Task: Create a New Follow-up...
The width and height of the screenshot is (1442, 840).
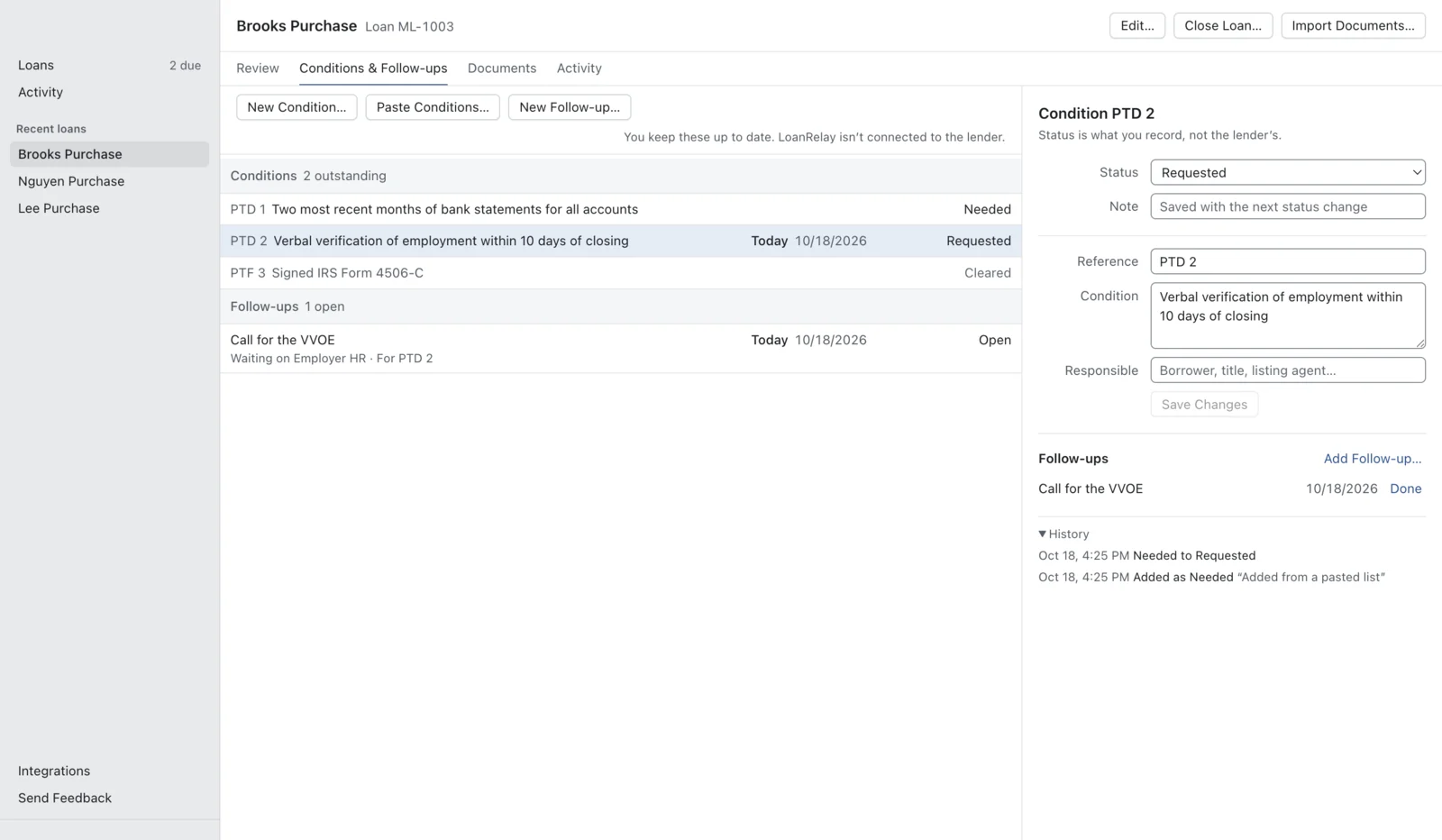Action: click(x=570, y=107)
